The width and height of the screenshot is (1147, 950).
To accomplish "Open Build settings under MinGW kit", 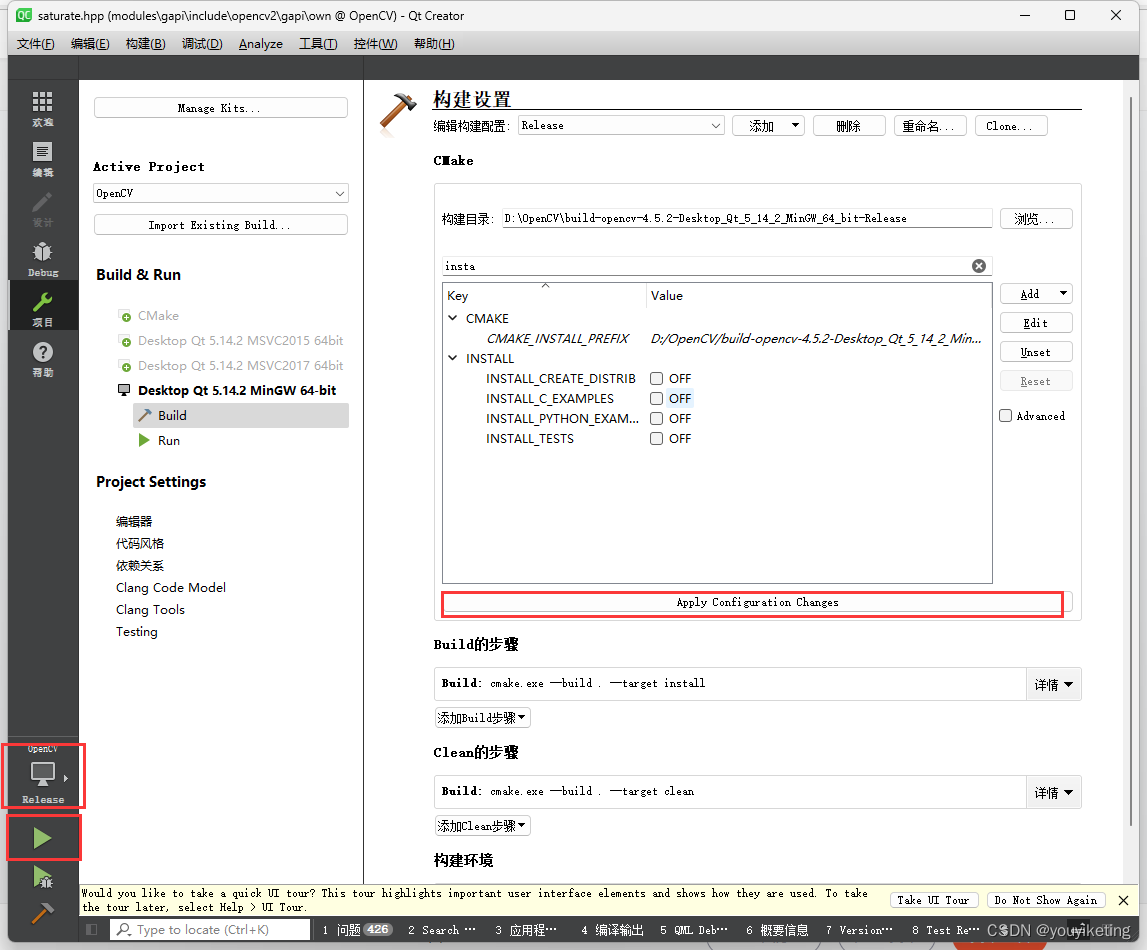I will (x=241, y=415).
